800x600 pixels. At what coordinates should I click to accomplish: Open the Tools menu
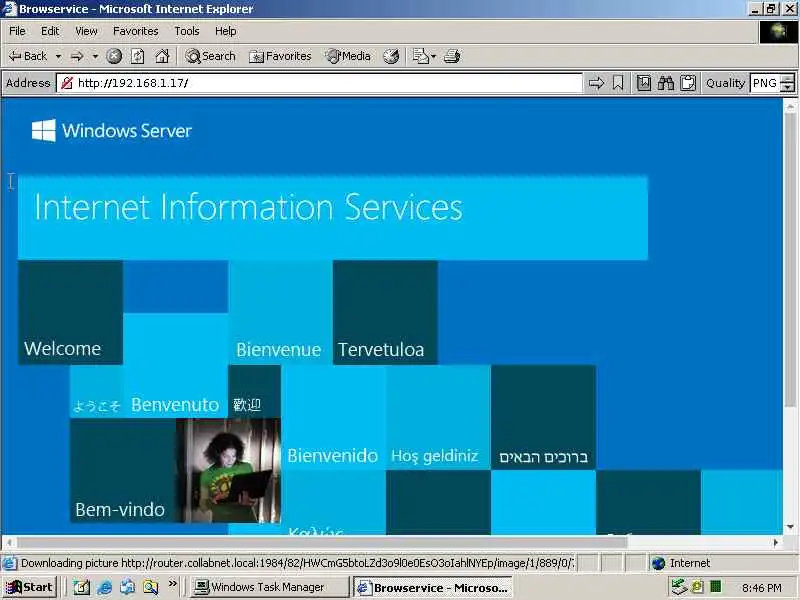187,31
